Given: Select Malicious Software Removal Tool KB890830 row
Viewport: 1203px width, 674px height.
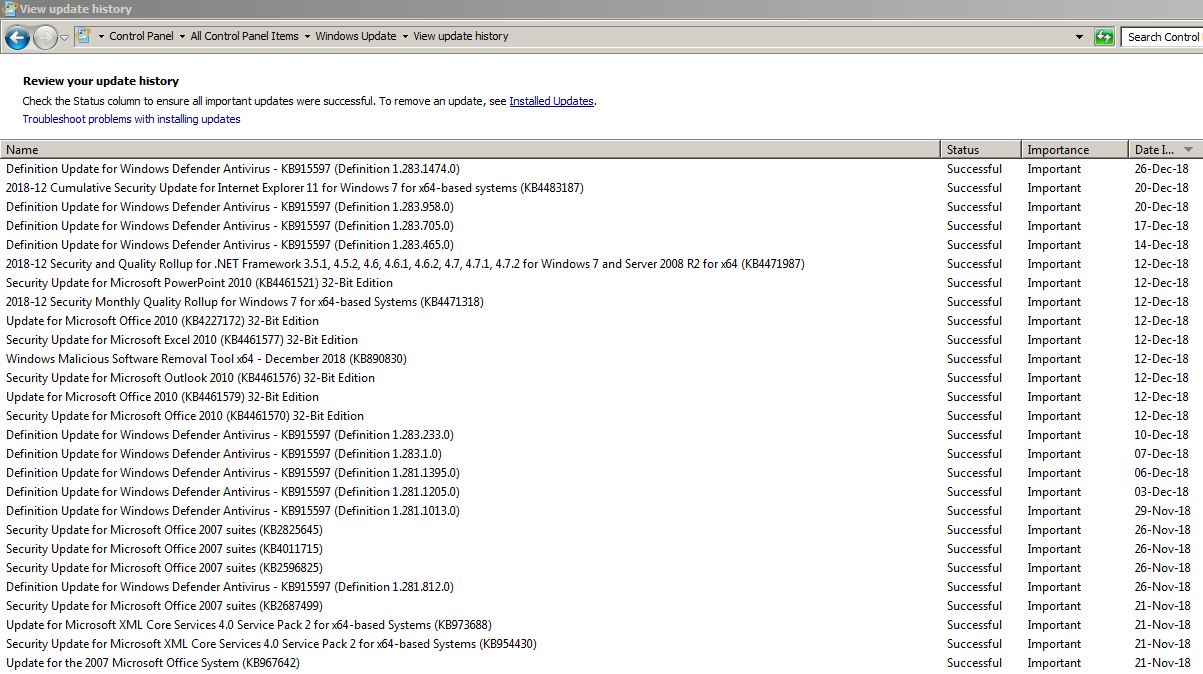Looking at the screenshot, I should [x=600, y=359].
